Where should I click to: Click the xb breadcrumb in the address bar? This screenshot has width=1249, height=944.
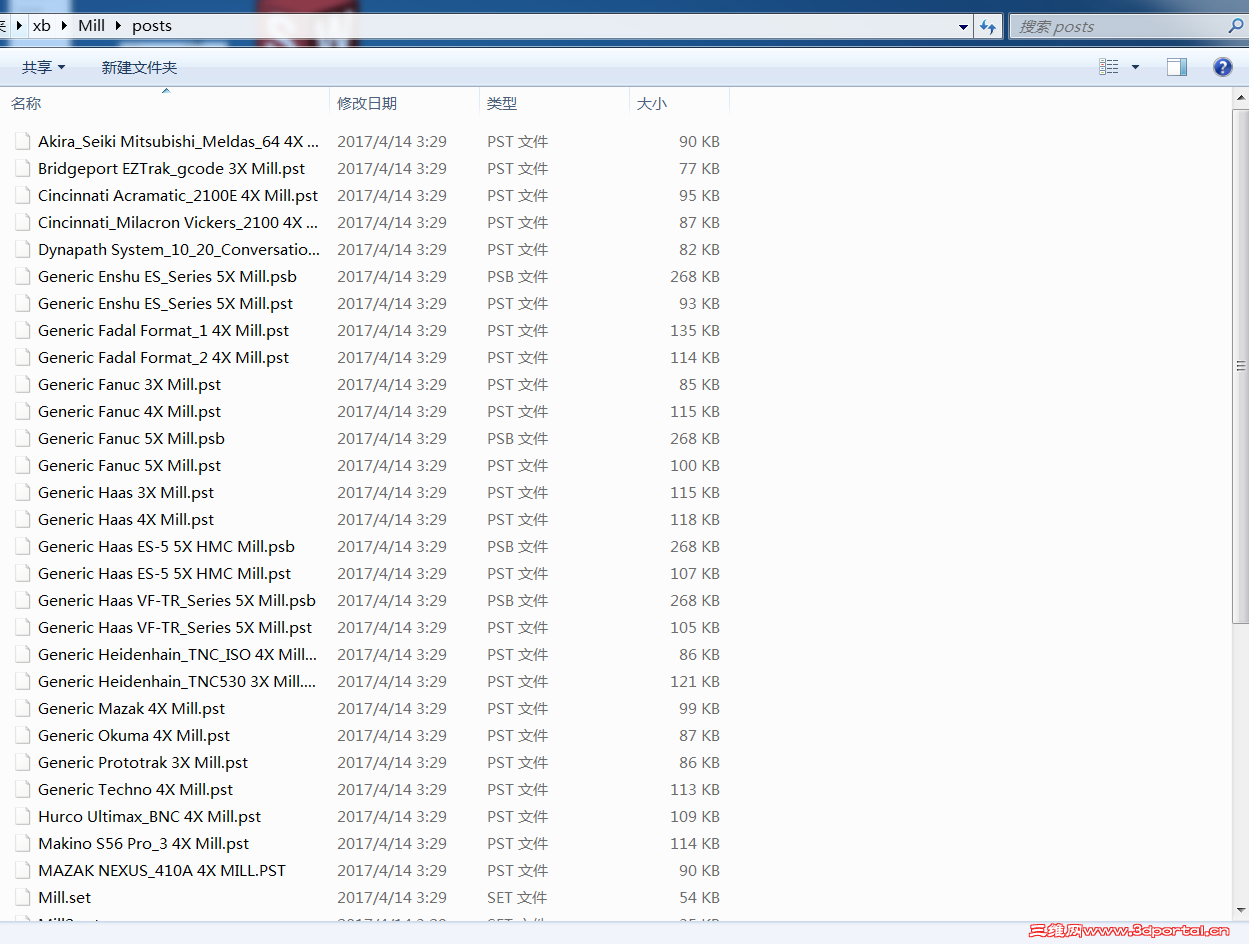click(x=41, y=26)
